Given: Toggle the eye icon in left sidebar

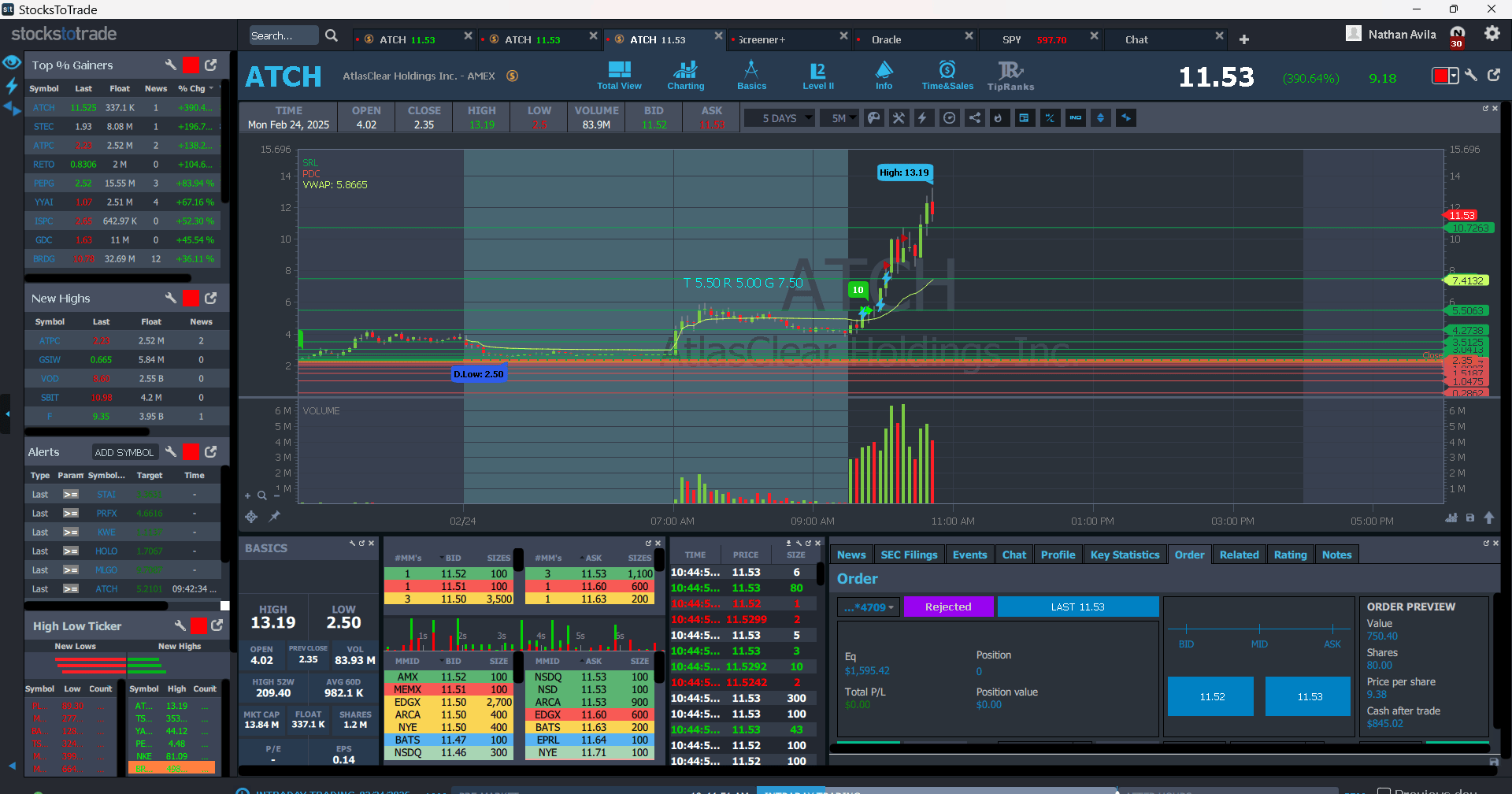Looking at the screenshot, I should 12,63.
